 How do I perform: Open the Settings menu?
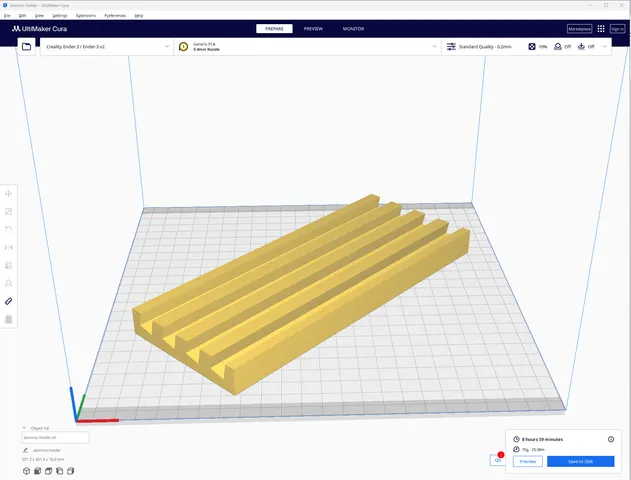(x=60, y=16)
